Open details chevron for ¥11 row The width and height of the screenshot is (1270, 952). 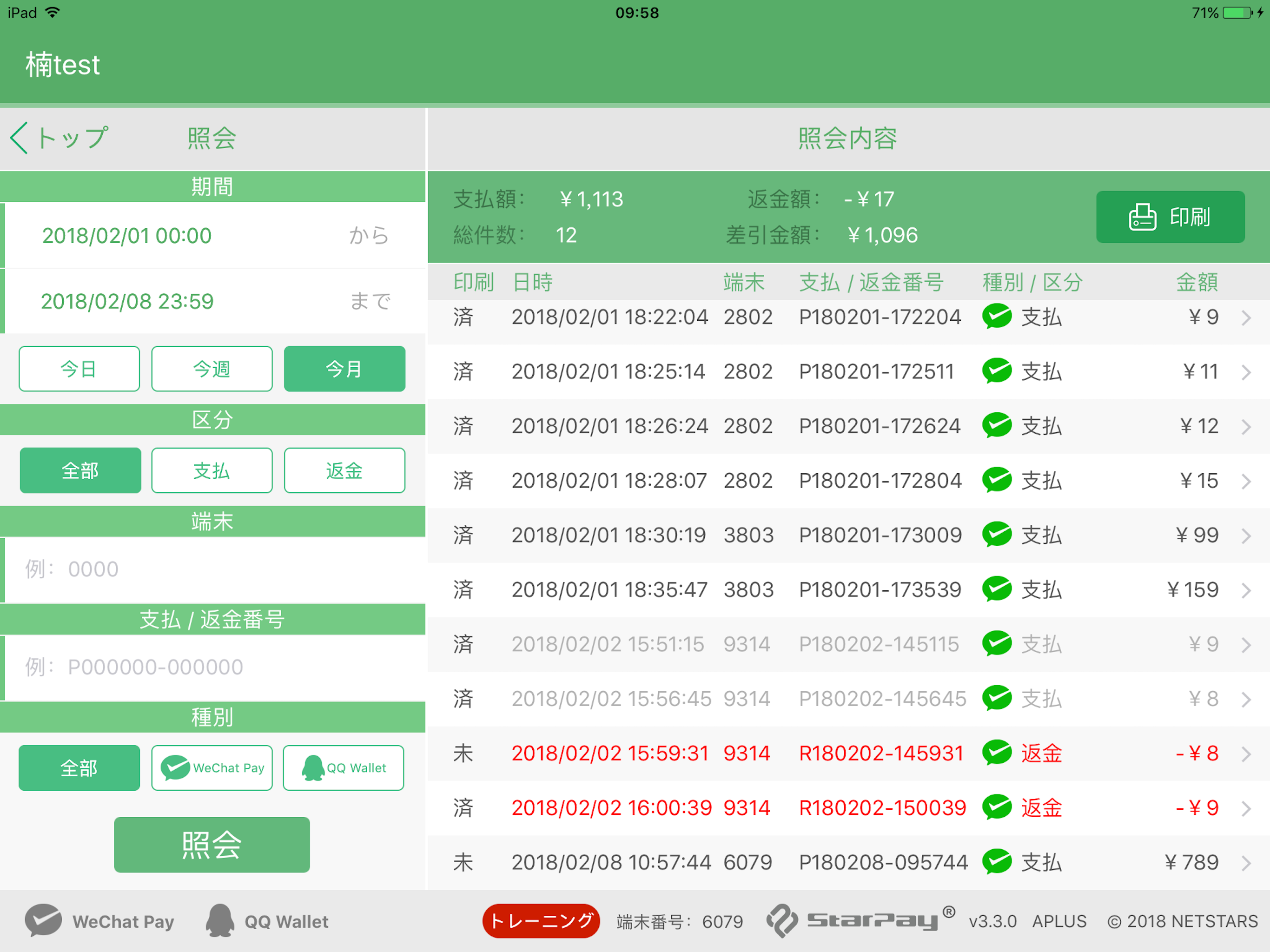tap(1246, 372)
